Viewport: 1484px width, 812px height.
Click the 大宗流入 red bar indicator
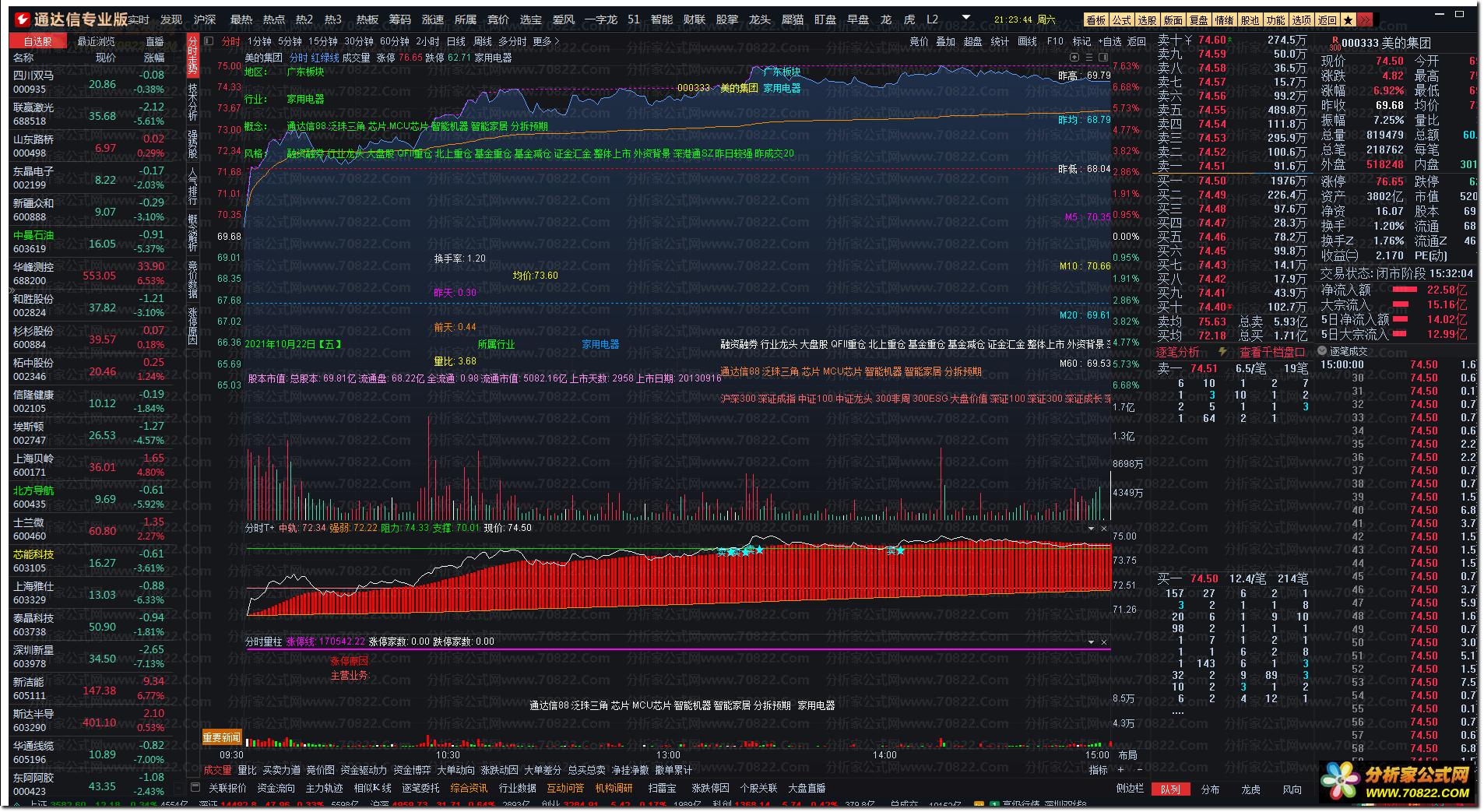[1401, 304]
